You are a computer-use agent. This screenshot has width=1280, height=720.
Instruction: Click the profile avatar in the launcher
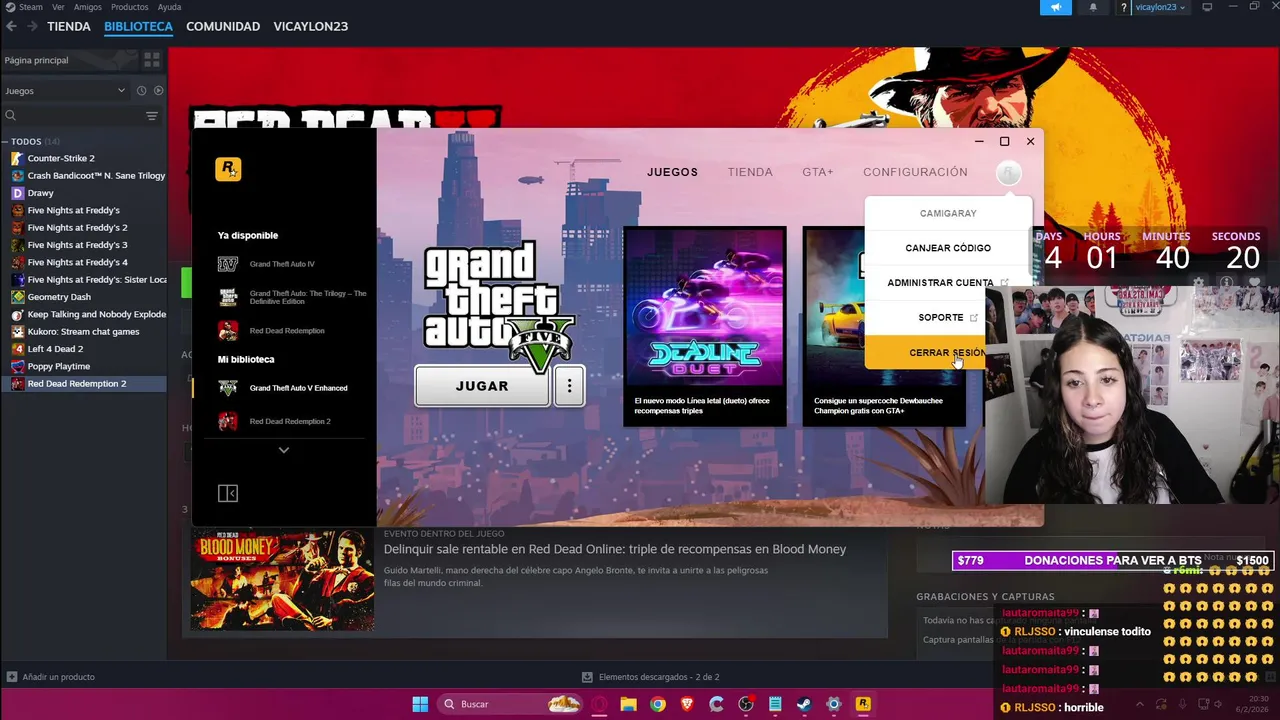coord(1009,174)
